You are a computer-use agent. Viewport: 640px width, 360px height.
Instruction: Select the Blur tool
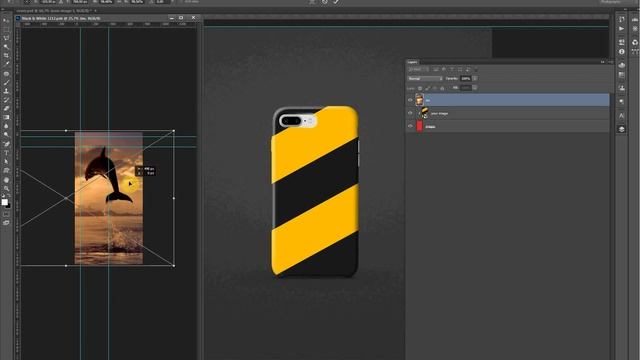coord(6,127)
